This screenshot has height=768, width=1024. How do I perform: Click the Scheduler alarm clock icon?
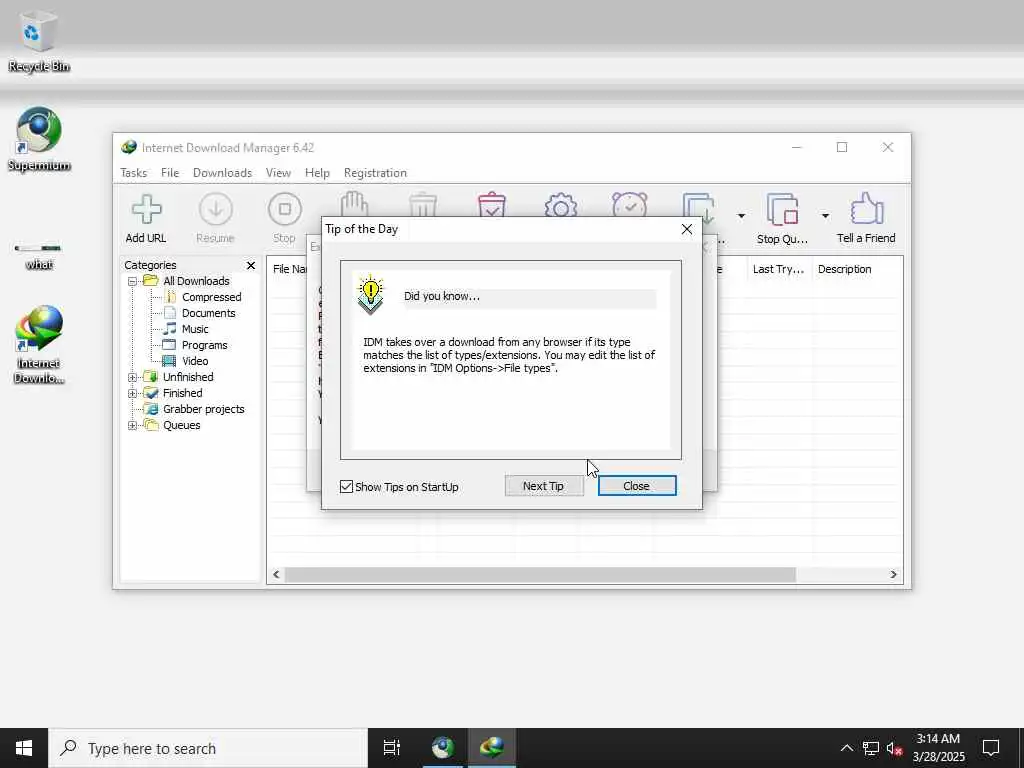click(630, 204)
